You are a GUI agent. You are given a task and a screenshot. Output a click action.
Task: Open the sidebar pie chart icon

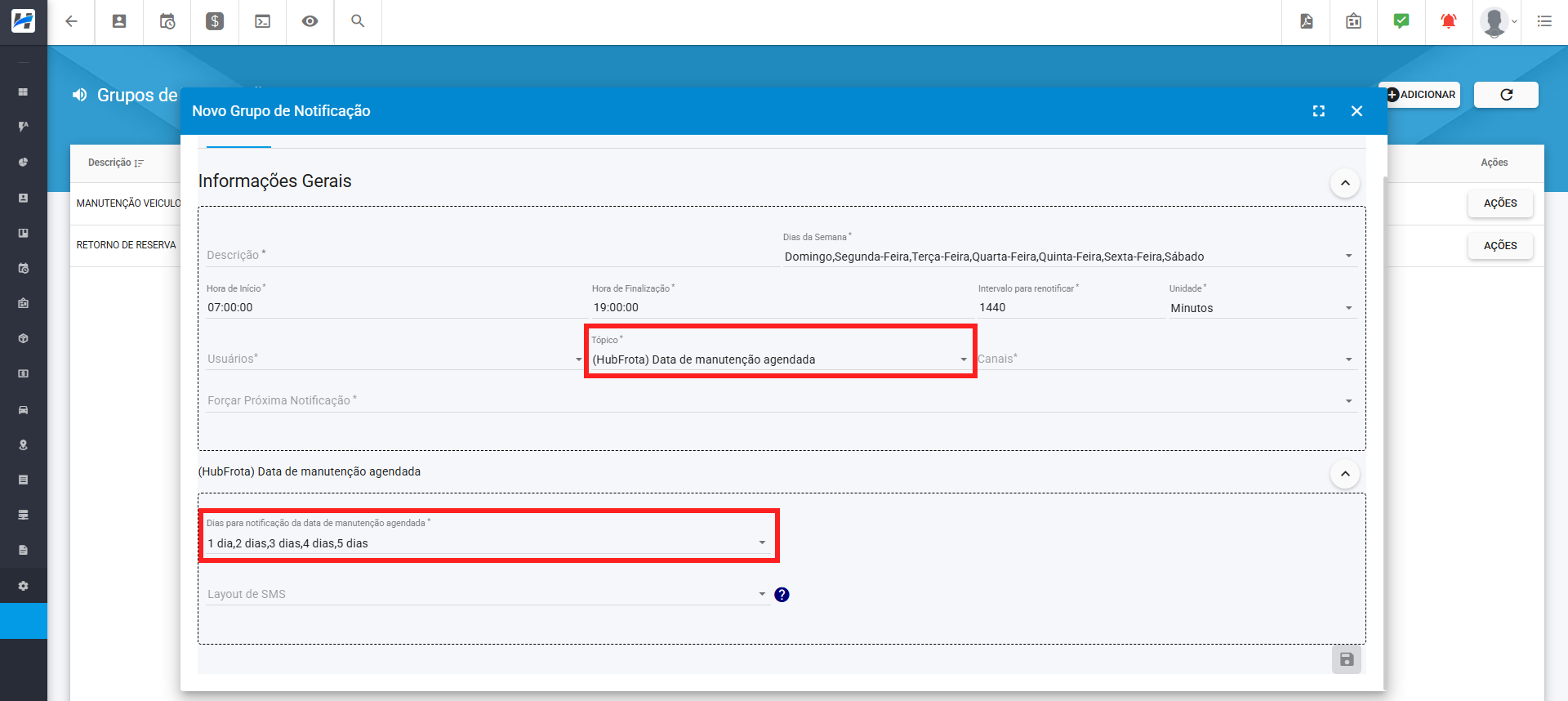pos(23,162)
